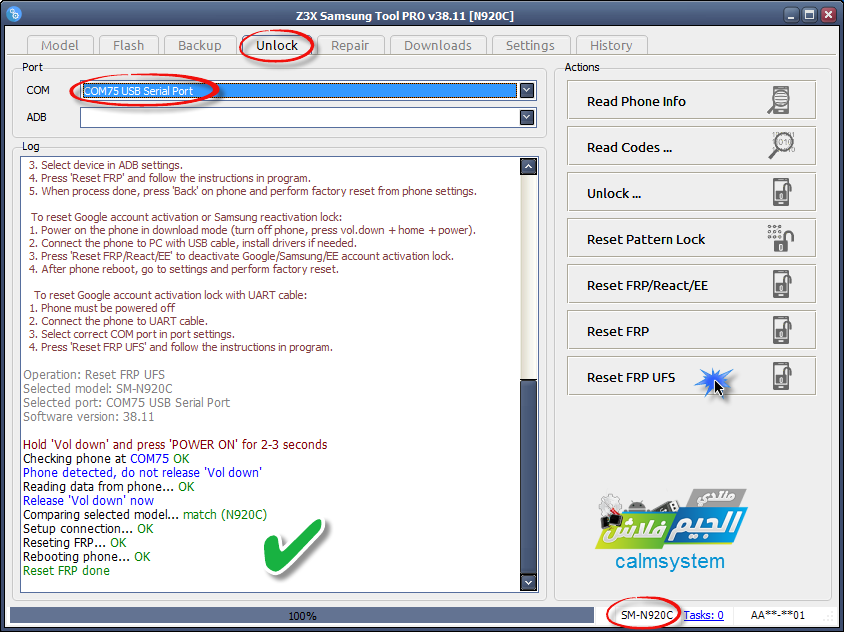The image size is (844, 632).
Task: Minimize the Z3X Samsung Tool window
Action: click(x=791, y=15)
